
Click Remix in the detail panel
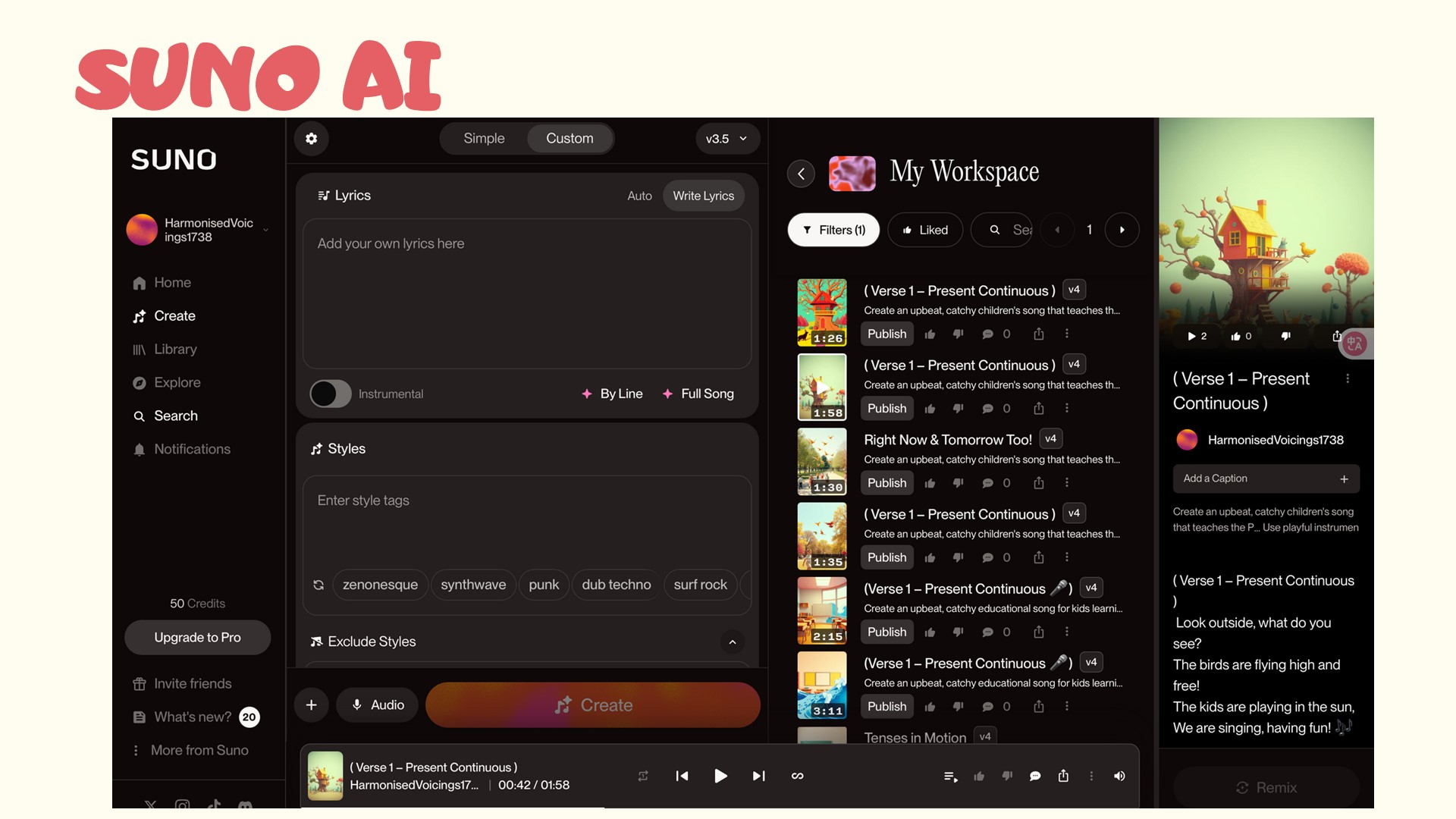click(1266, 787)
